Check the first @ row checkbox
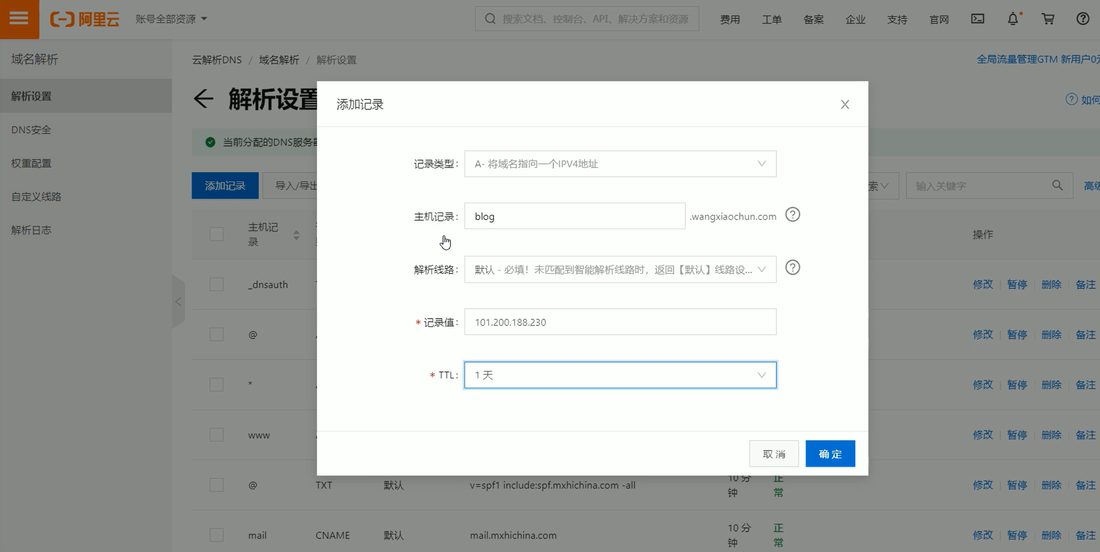 [216, 335]
